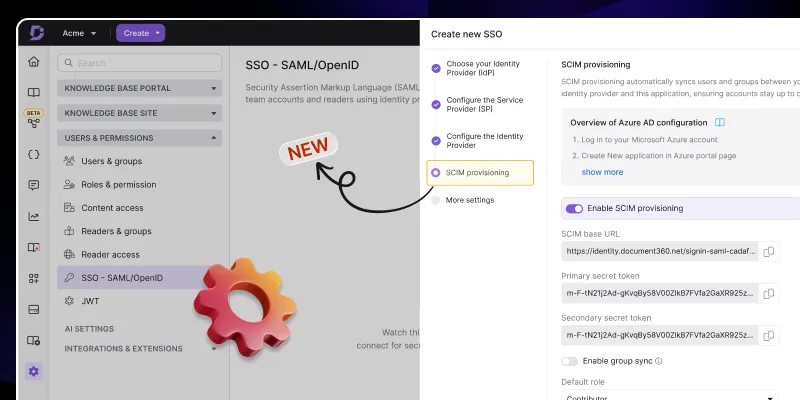Expand KNOWLEDGE BASE SITE section

click(x=139, y=113)
